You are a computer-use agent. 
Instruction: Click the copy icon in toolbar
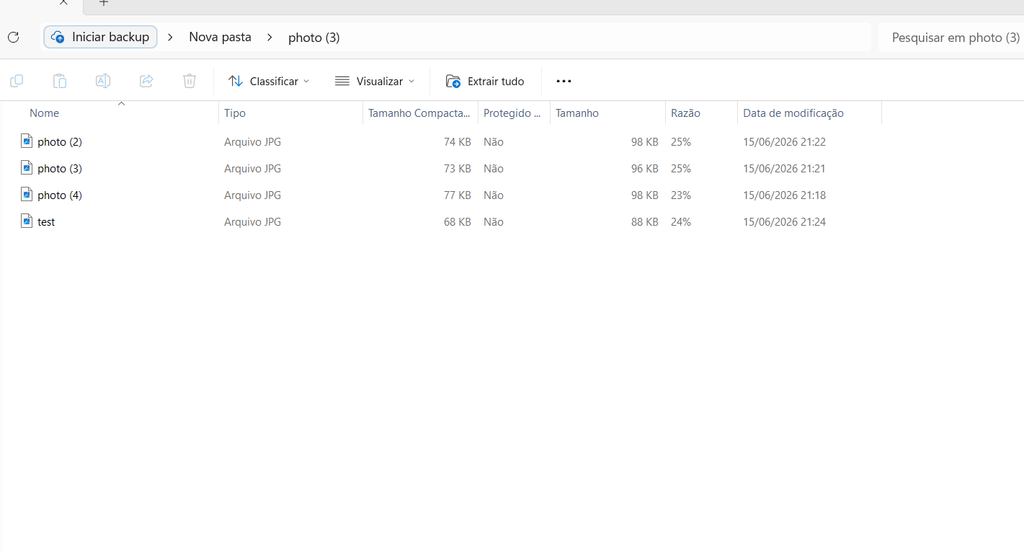click(17, 81)
